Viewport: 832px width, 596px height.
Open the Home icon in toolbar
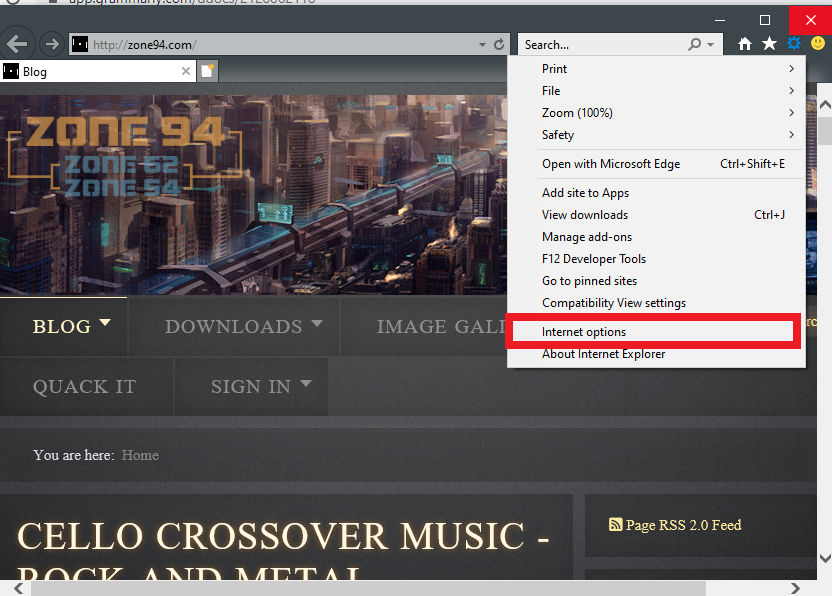click(744, 44)
